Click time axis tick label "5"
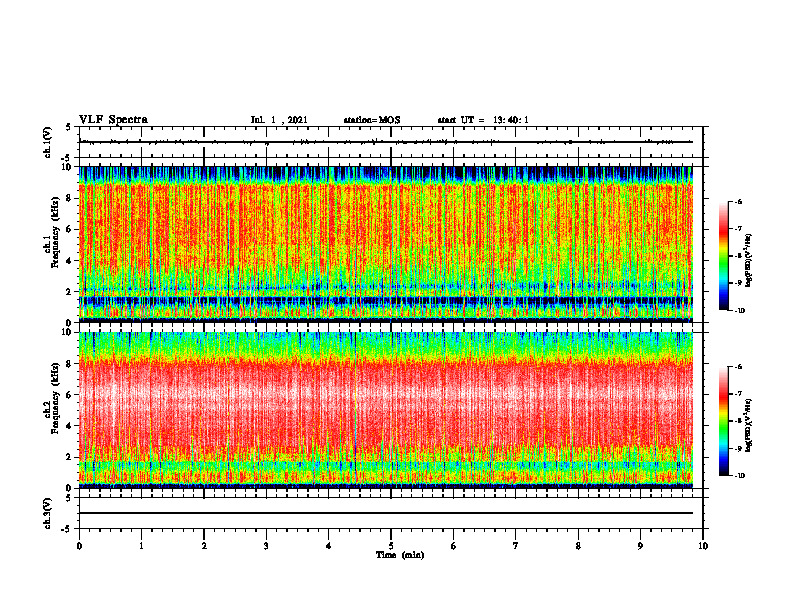Screen dimensions: 792x612 pyautogui.click(x=391, y=546)
